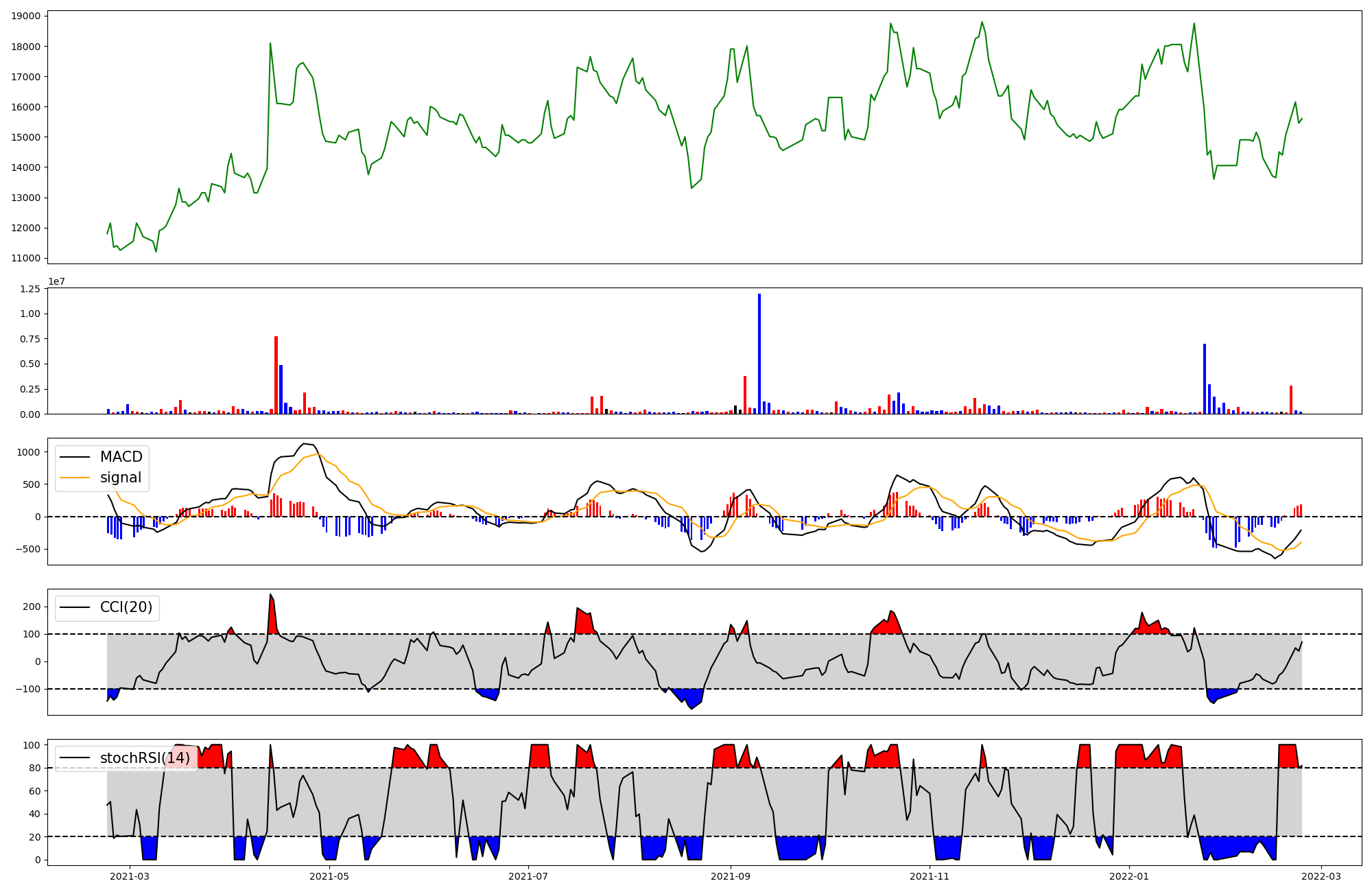The image size is (1372, 892).
Task: Click the 11000 price axis tick label
Action: coord(26,258)
